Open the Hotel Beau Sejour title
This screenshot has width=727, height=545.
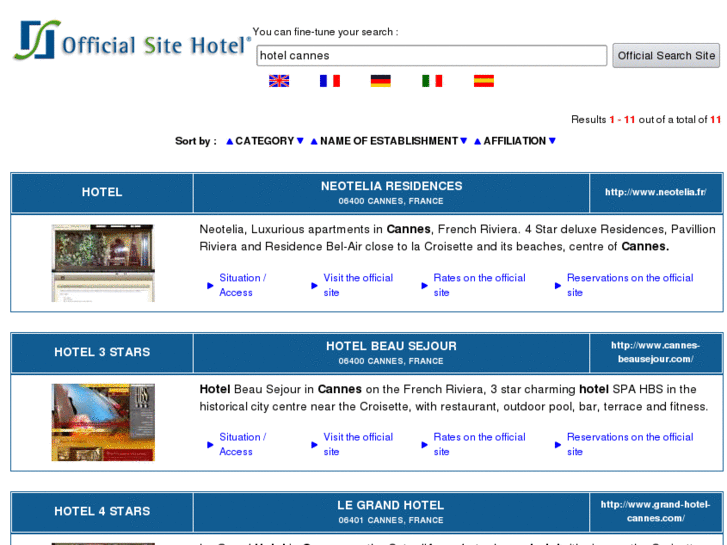391,346
